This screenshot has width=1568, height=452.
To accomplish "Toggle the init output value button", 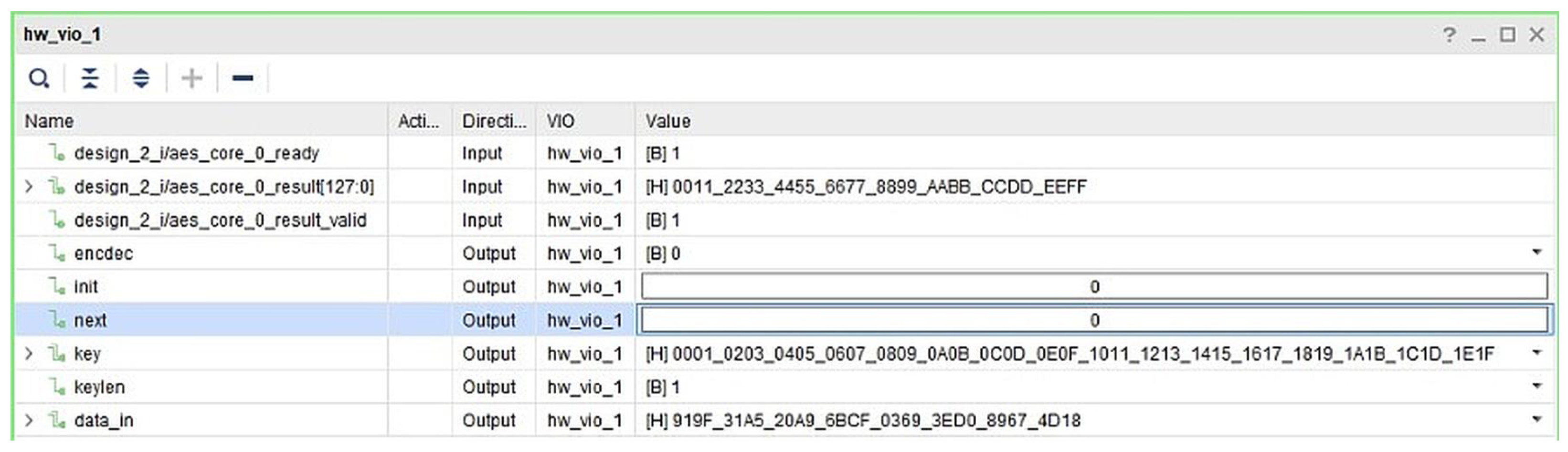I will (x=1094, y=286).
